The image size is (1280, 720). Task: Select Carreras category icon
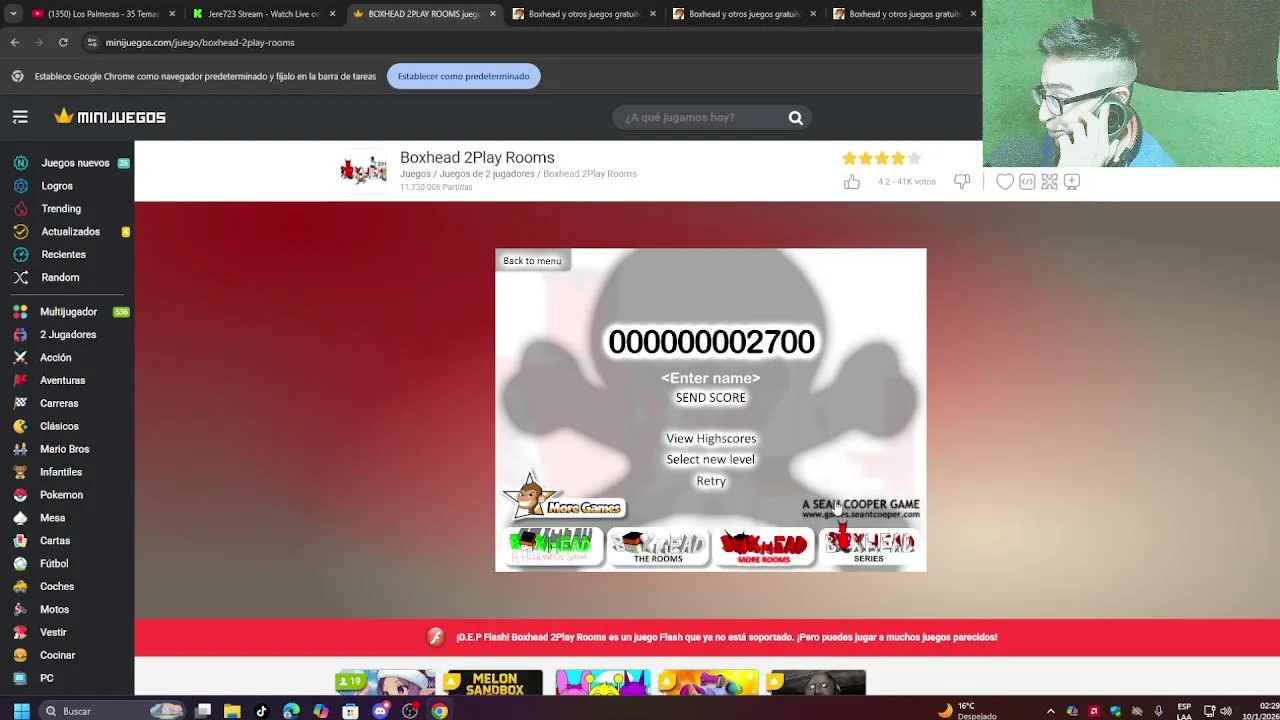(20, 404)
